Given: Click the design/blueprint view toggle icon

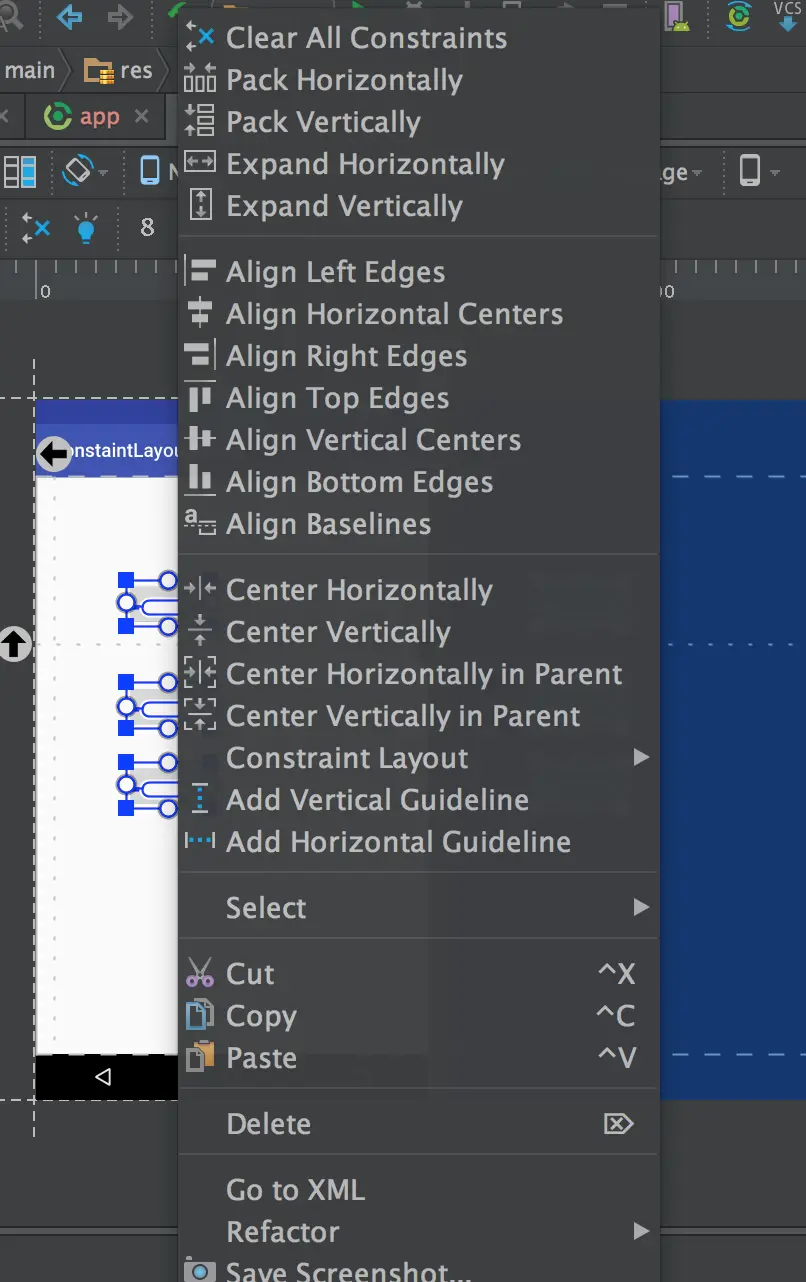Looking at the screenshot, I should point(20,171).
